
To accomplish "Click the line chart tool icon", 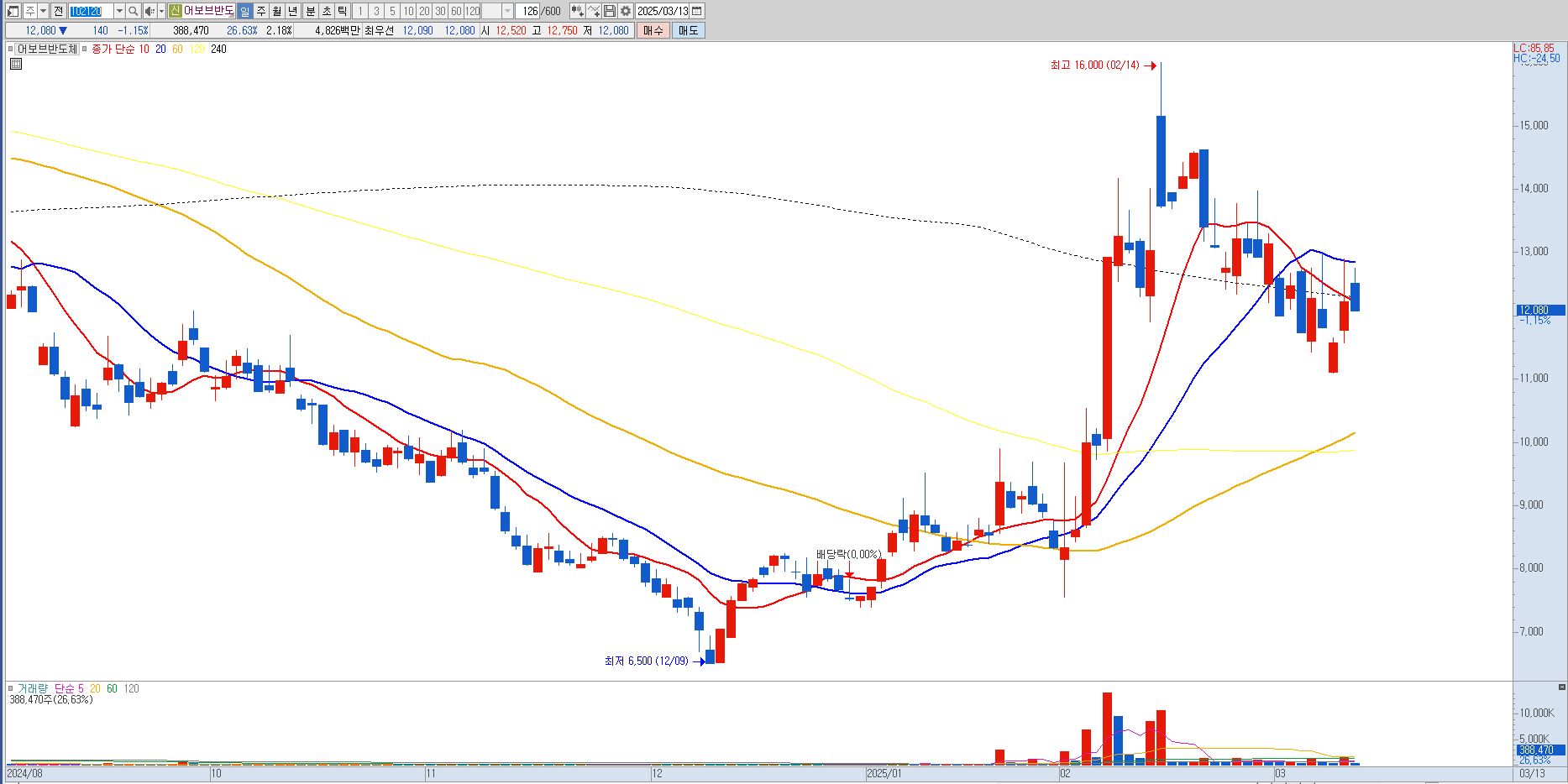I will pyautogui.click(x=594, y=11).
